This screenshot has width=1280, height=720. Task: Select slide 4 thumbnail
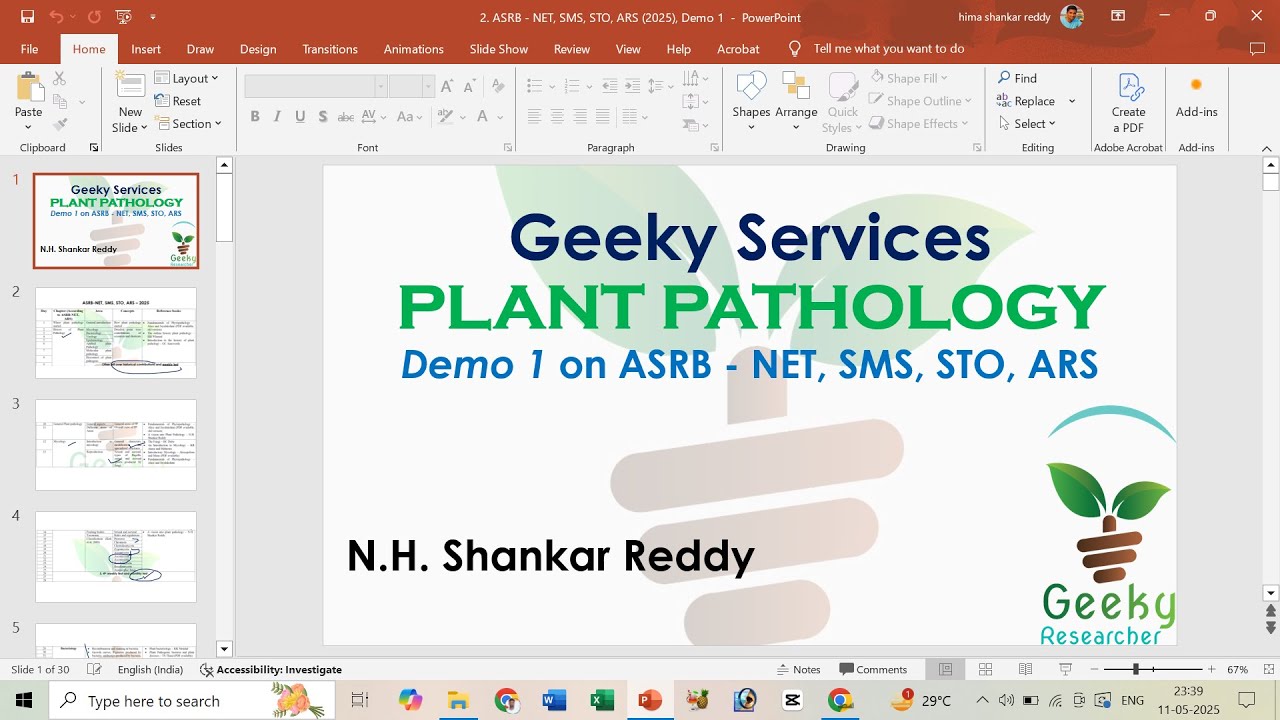[116, 557]
